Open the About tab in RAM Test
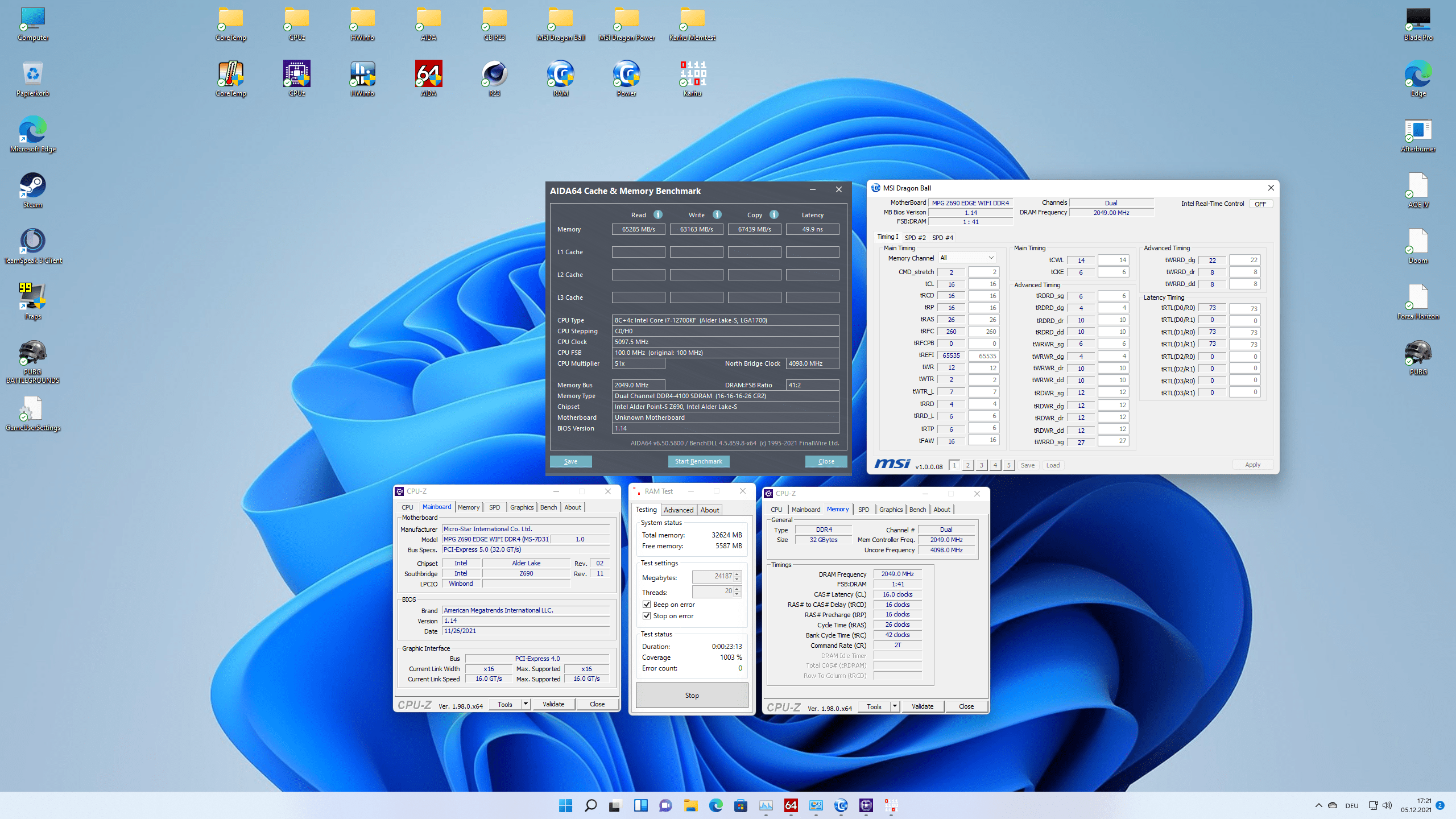This screenshot has width=1456, height=819. pyautogui.click(x=709, y=510)
